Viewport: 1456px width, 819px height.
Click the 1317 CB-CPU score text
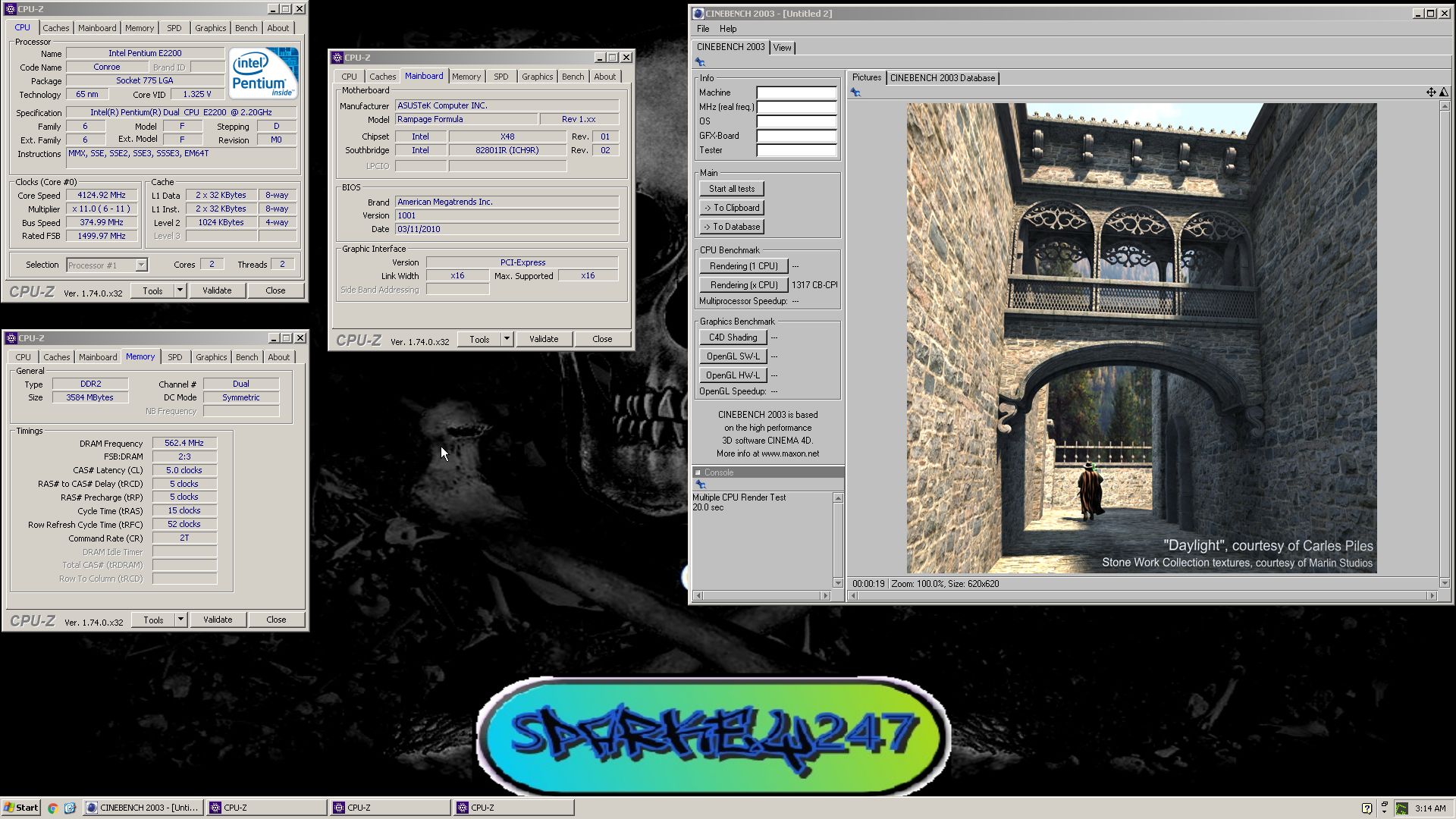814,285
